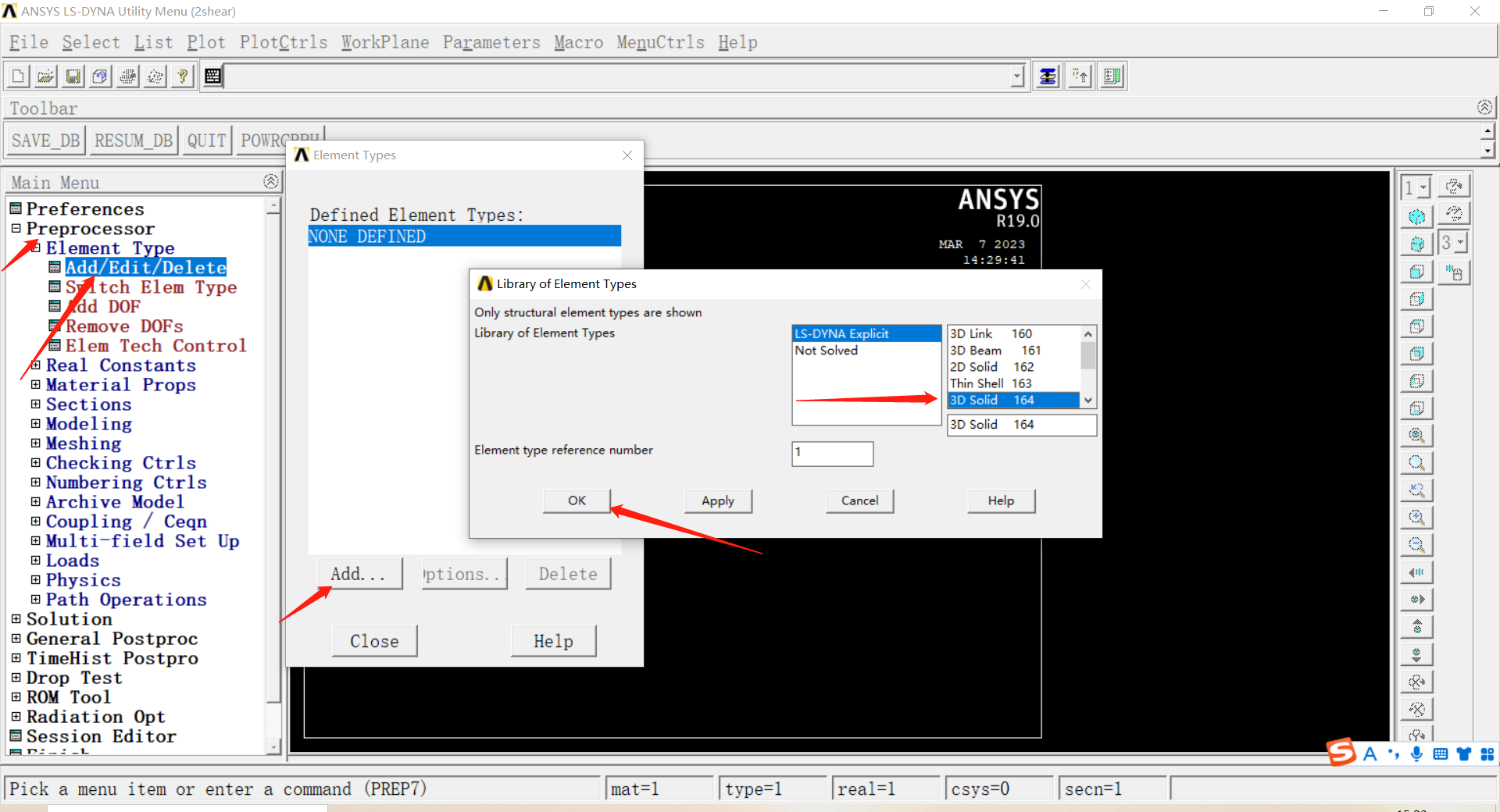Expand the Meshing tree node

tap(35, 443)
